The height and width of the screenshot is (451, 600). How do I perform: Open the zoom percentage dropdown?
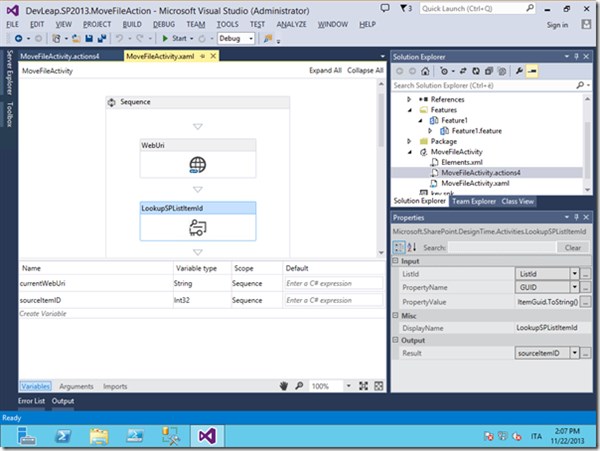348,386
